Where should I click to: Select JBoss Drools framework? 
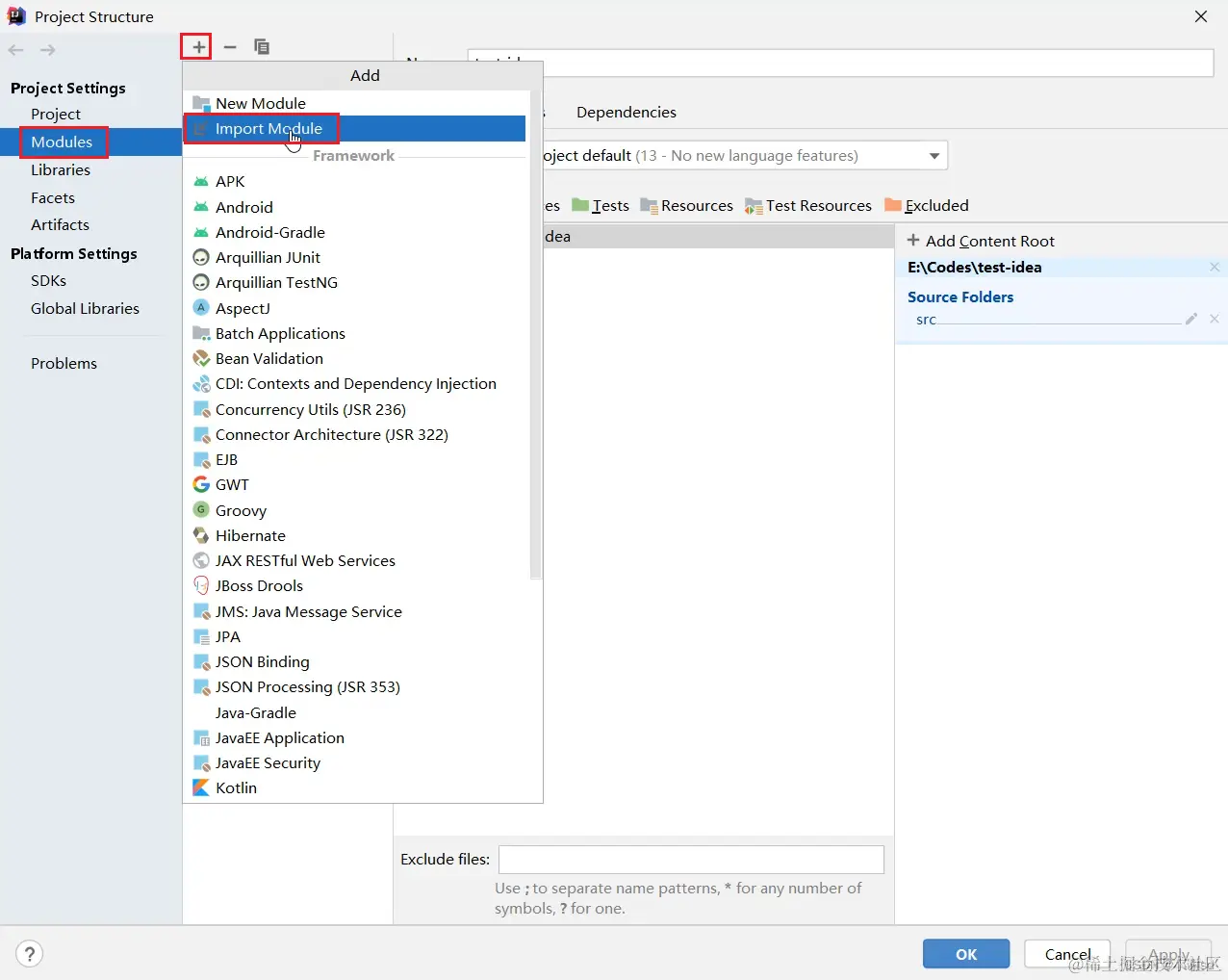pyautogui.click(x=354, y=585)
